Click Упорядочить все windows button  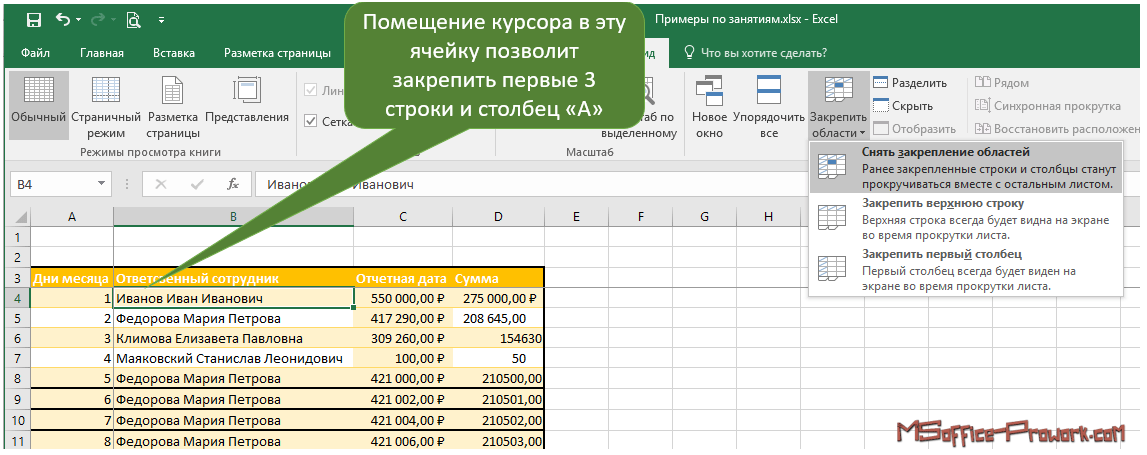tap(768, 106)
